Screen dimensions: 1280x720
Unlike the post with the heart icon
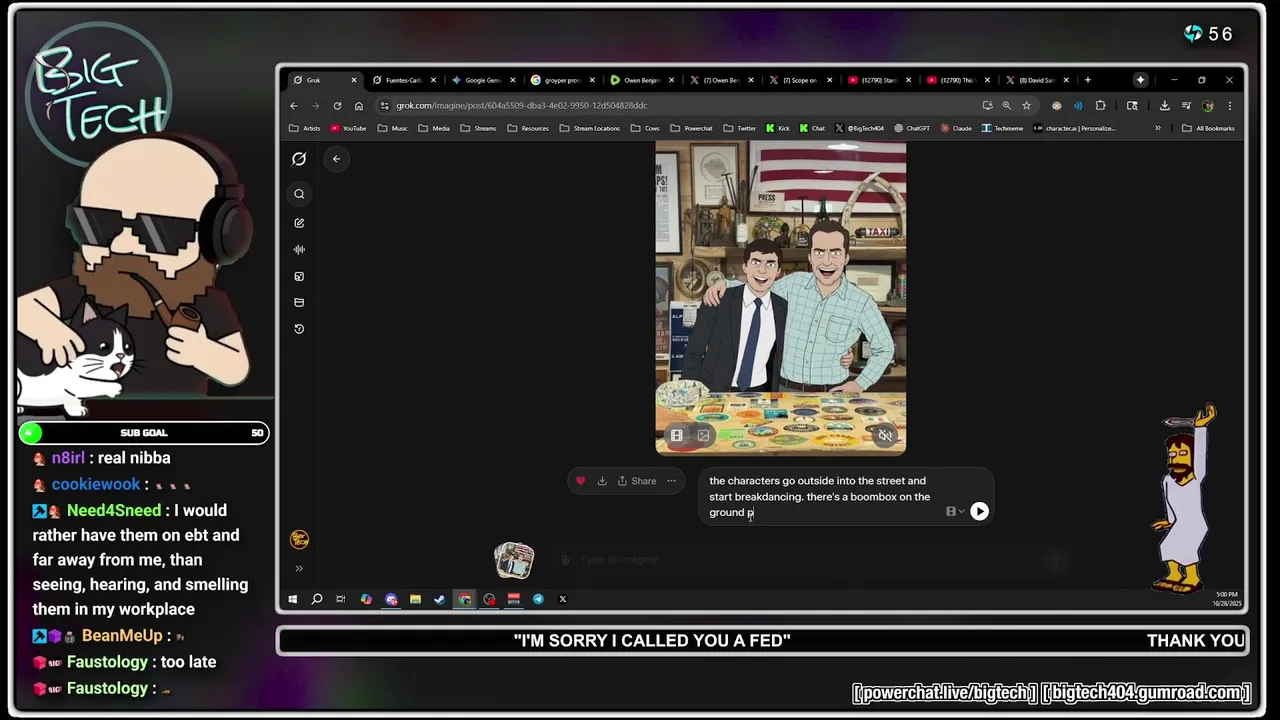[580, 481]
